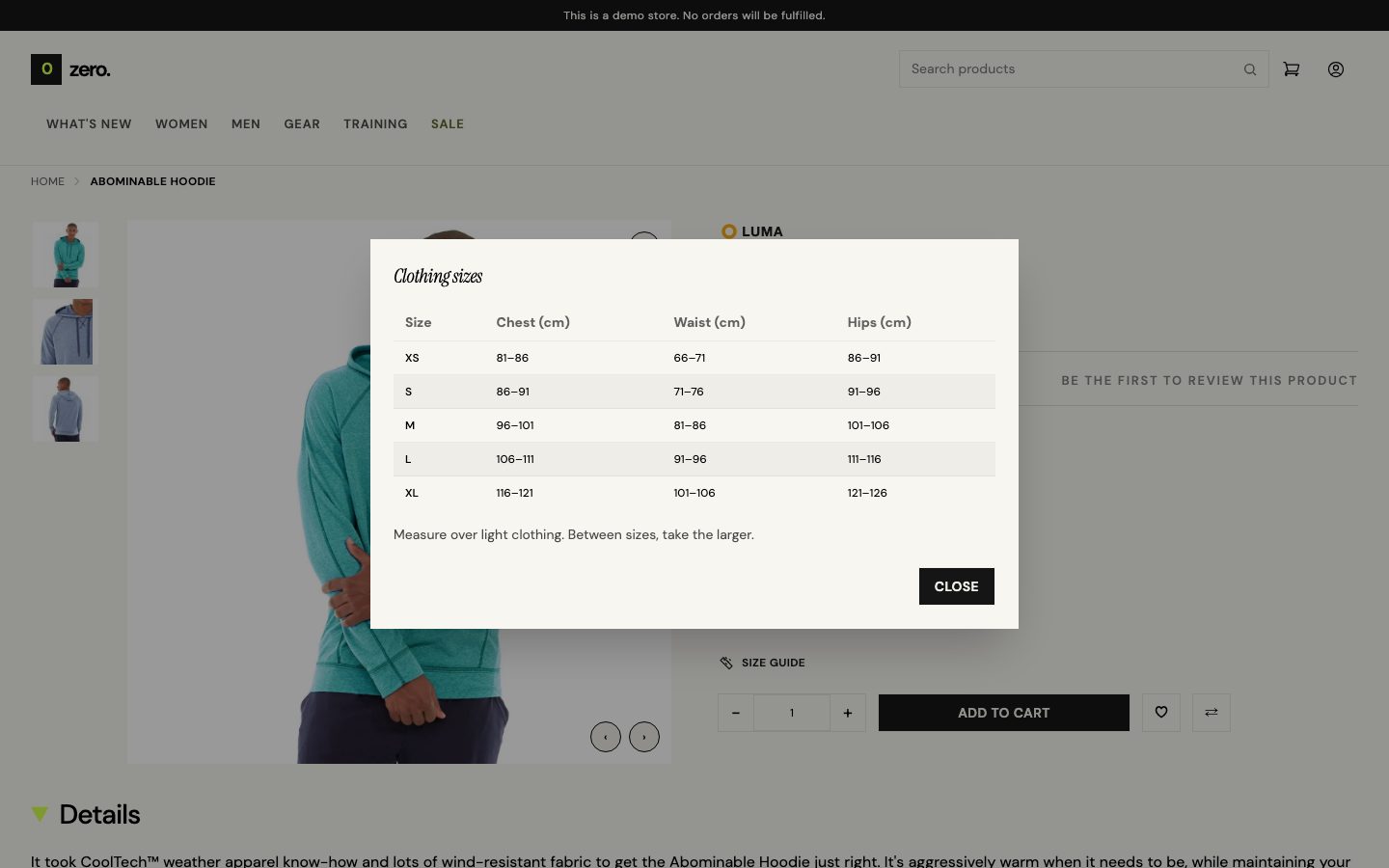Image resolution: width=1389 pixels, height=868 pixels.
Task: Open the account profile icon
Action: [1336, 69]
